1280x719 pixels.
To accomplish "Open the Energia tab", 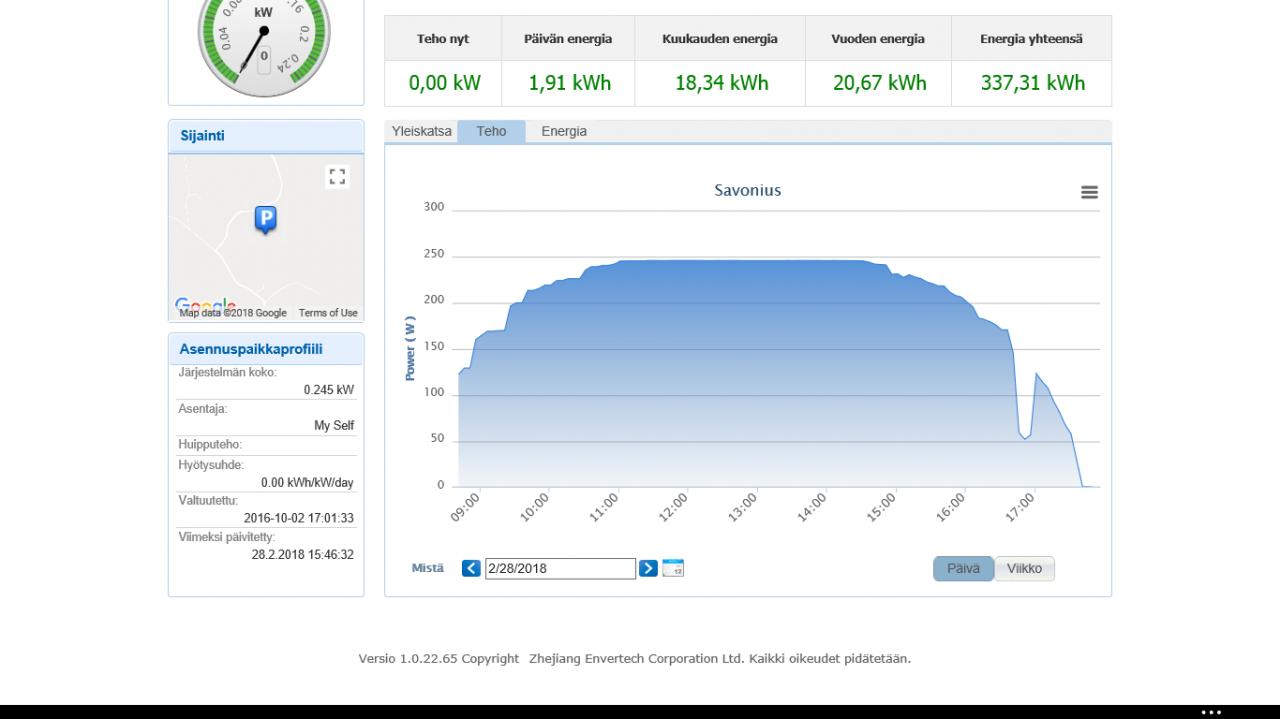I will [564, 131].
